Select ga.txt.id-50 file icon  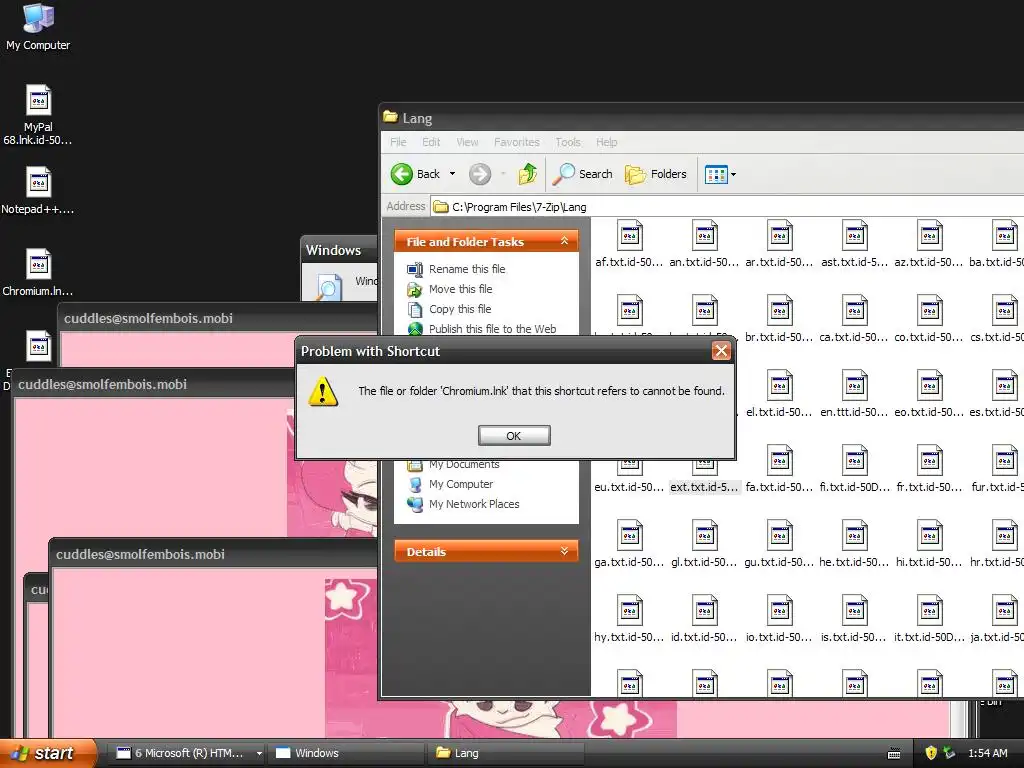(x=630, y=537)
